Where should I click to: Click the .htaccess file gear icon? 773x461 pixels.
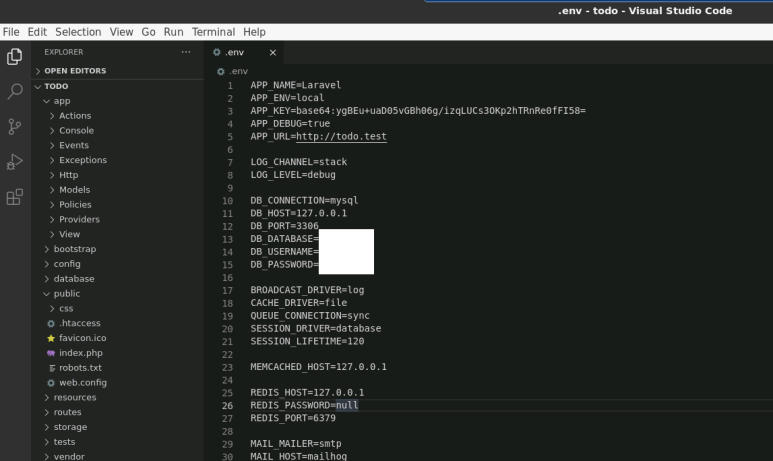pos(51,323)
